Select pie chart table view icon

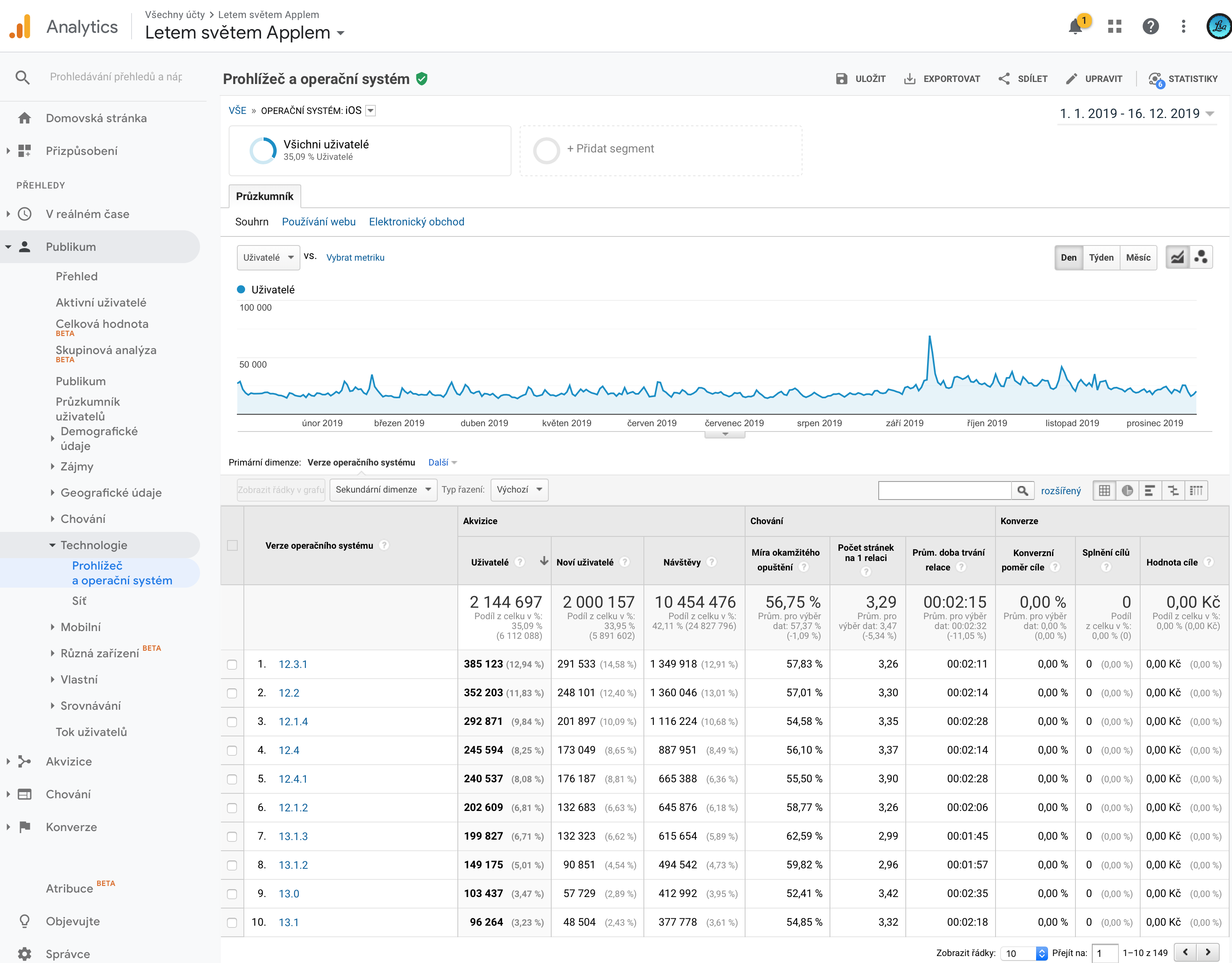click(1127, 490)
